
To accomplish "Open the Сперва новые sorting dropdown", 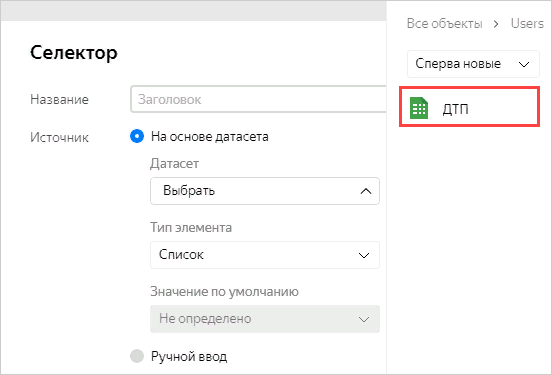I will click(x=473, y=64).
